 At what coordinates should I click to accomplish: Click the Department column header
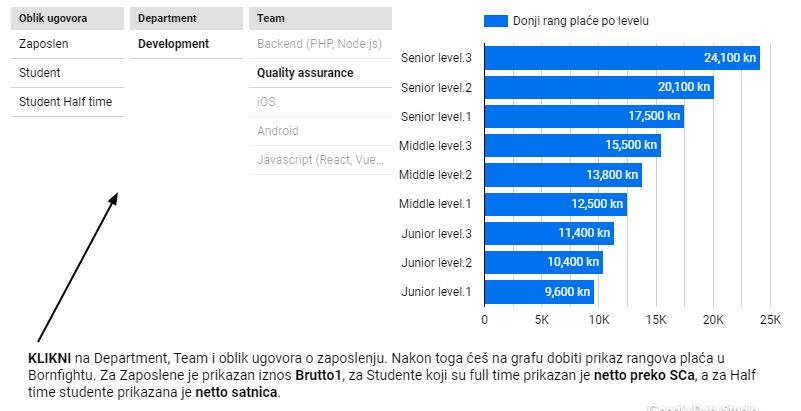[186, 18]
